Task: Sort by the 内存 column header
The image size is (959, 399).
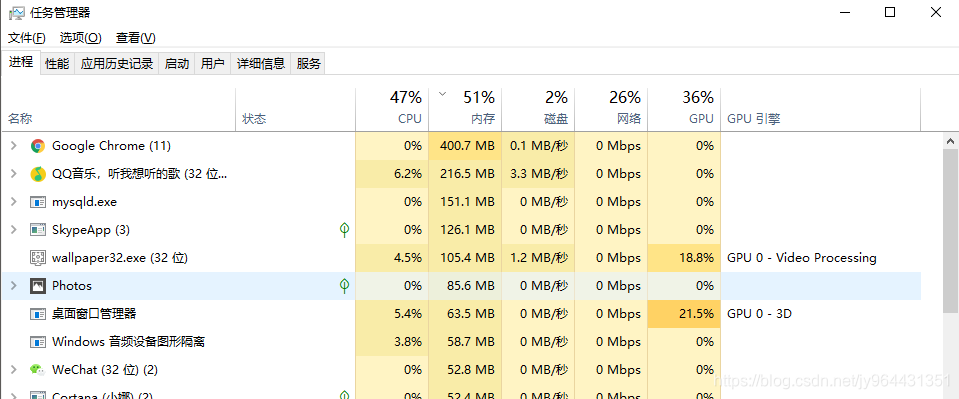Action: [x=465, y=110]
